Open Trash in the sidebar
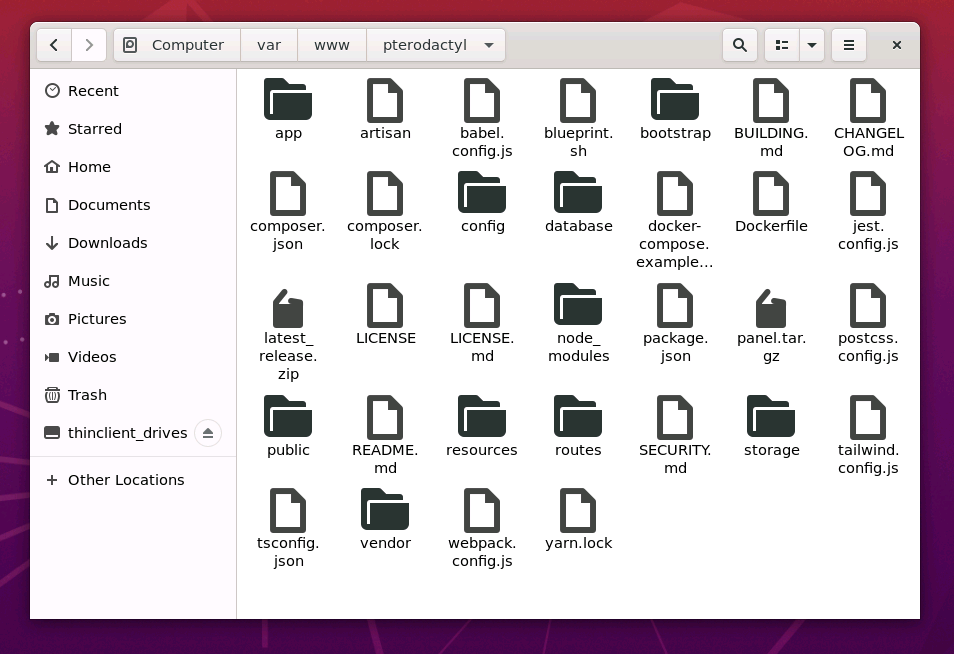The width and height of the screenshot is (954, 654). coord(133,395)
